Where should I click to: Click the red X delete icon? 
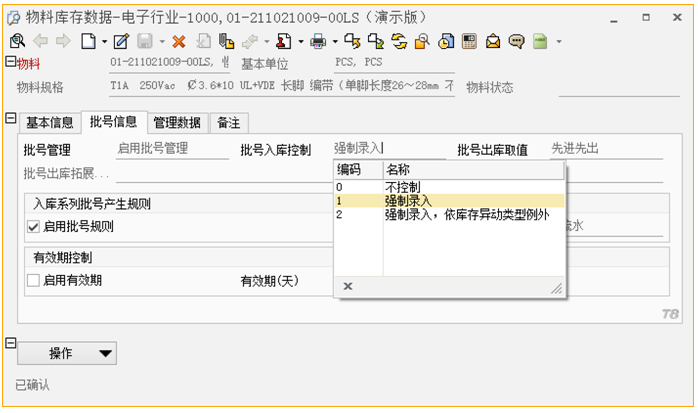[x=179, y=41]
